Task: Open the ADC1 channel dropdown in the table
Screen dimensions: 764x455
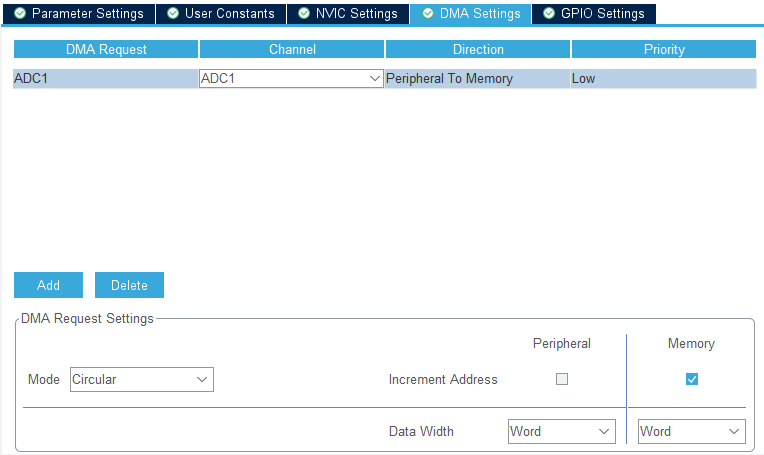Action: click(x=291, y=78)
